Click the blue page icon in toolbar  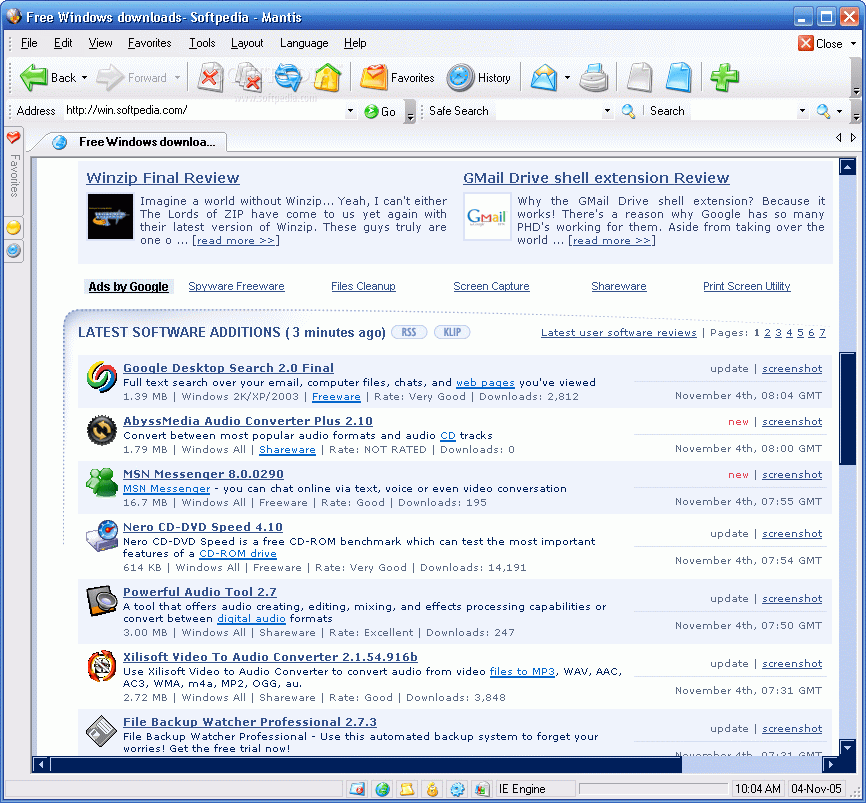point(679,77)
